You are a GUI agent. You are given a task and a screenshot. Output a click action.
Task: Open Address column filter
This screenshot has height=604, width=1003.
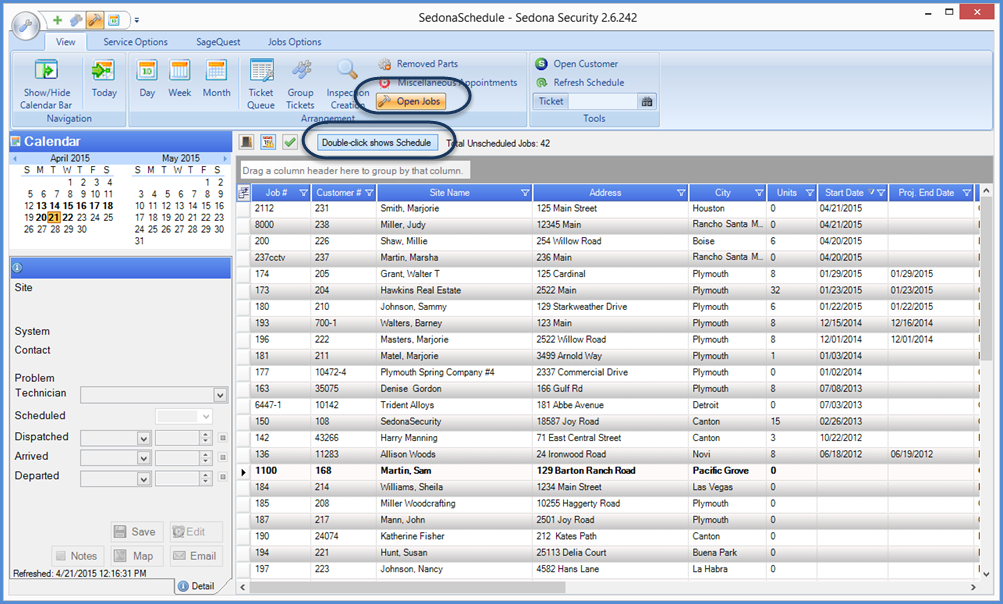click(x=681, y=193)
